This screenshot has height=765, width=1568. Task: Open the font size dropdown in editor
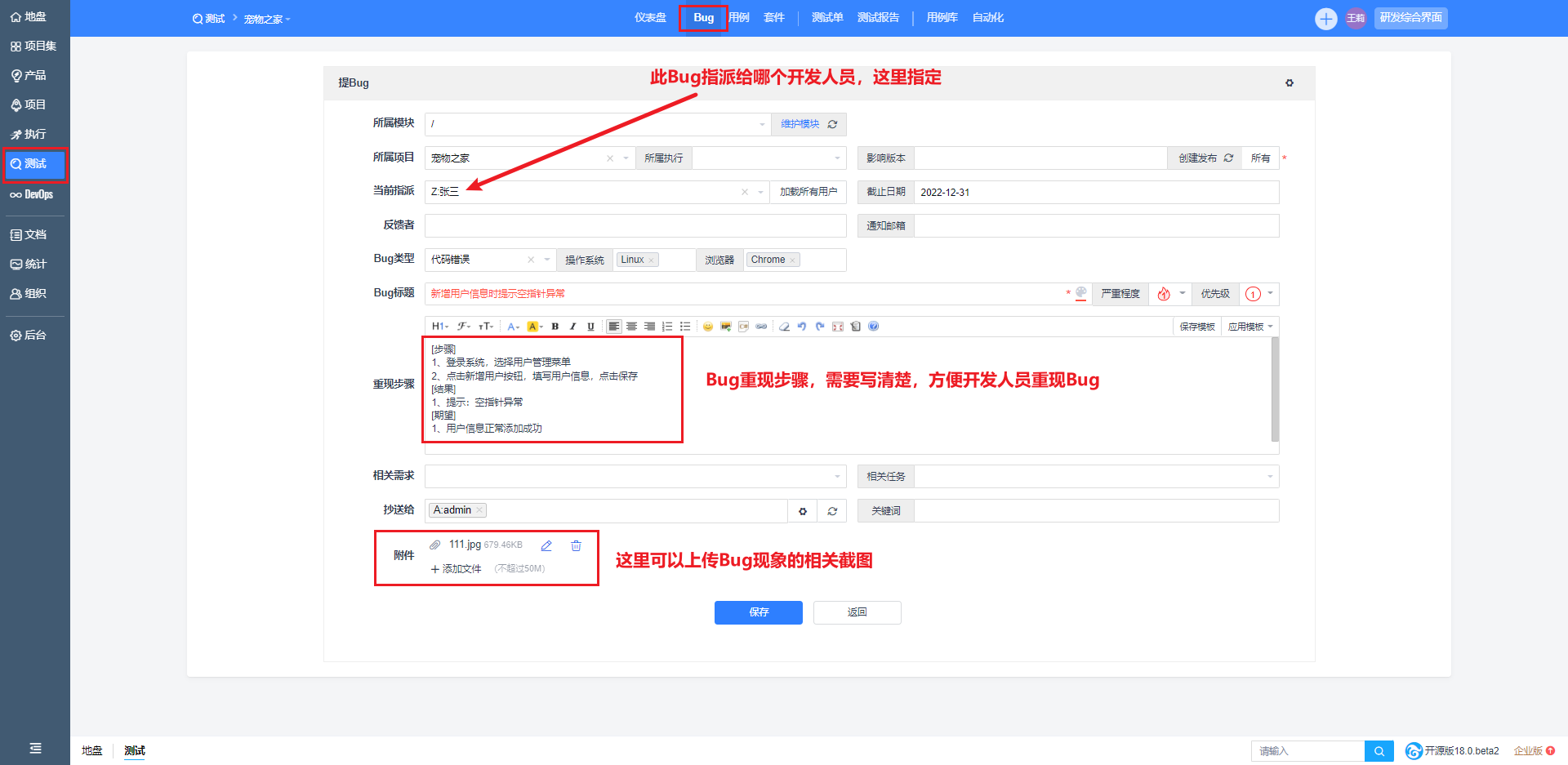486,327
